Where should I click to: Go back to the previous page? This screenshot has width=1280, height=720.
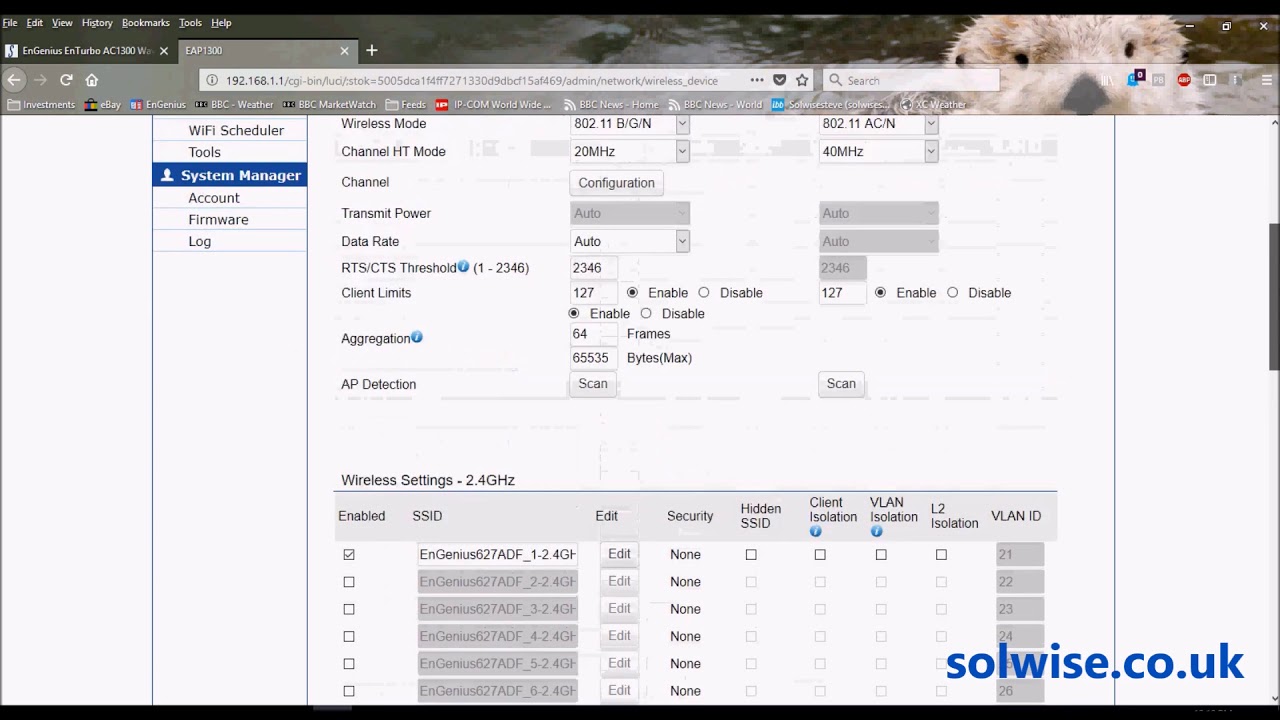click(14, 80)
